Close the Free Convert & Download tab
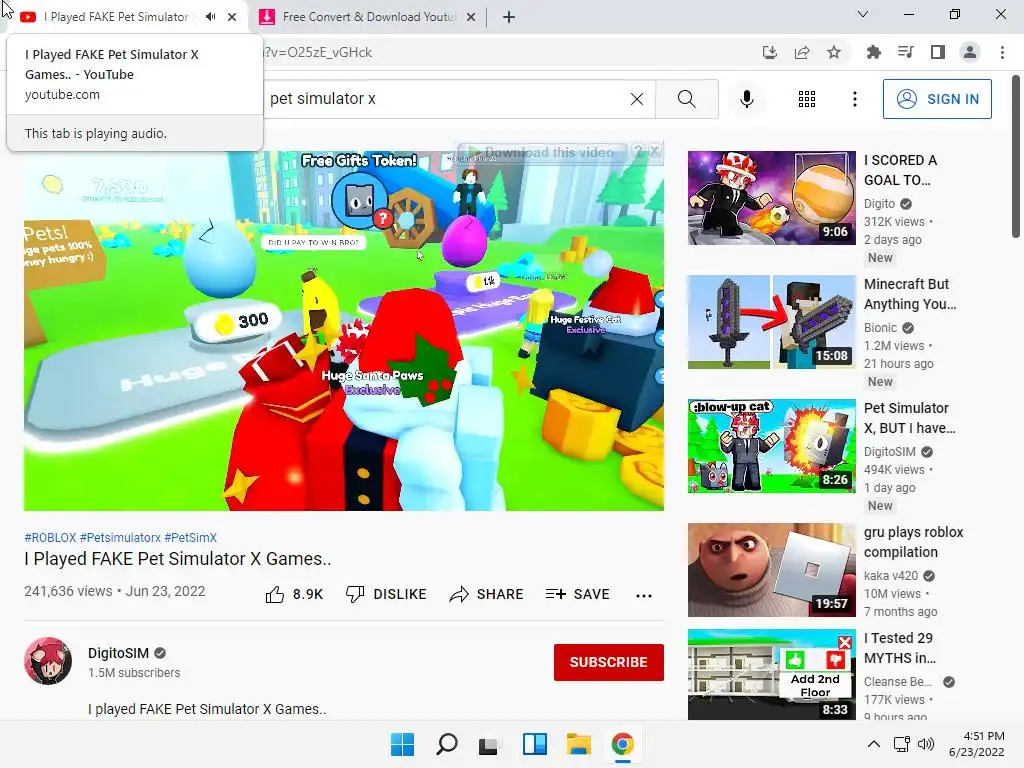Viewport: 1024px width, 768px height. [x=471, y=17]
